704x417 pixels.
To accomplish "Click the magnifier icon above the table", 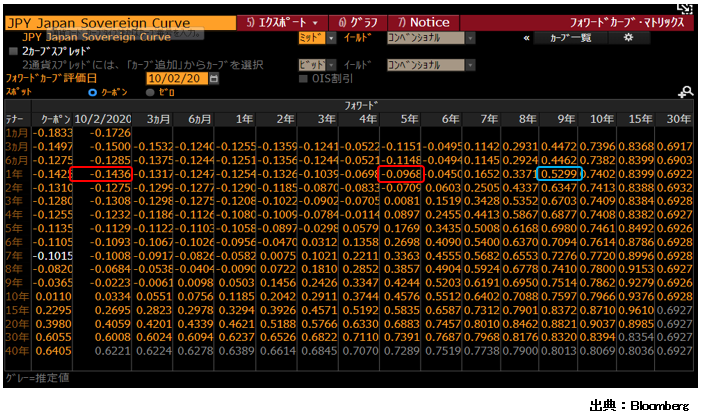I will (x=686, y=92).
